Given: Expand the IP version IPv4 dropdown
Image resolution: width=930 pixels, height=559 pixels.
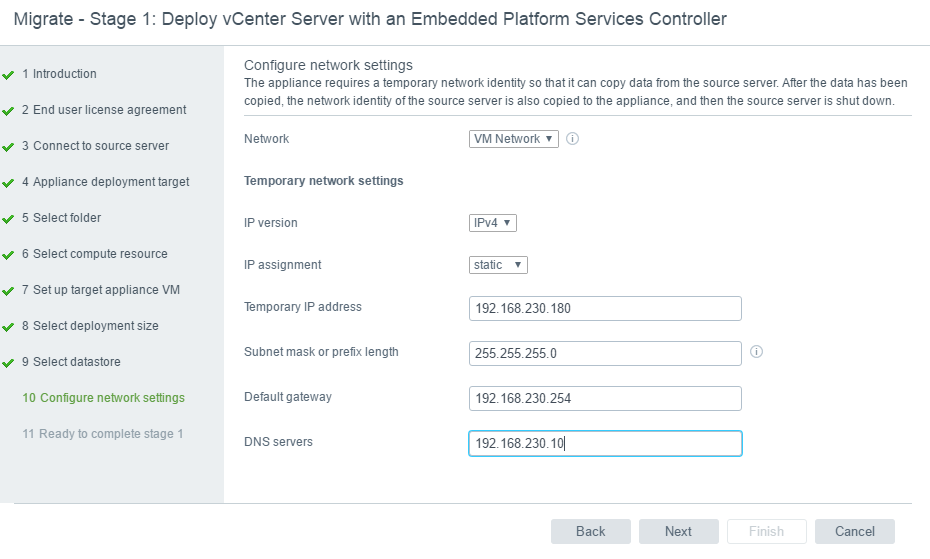Looking at the screenshot, I should point(493,223).
